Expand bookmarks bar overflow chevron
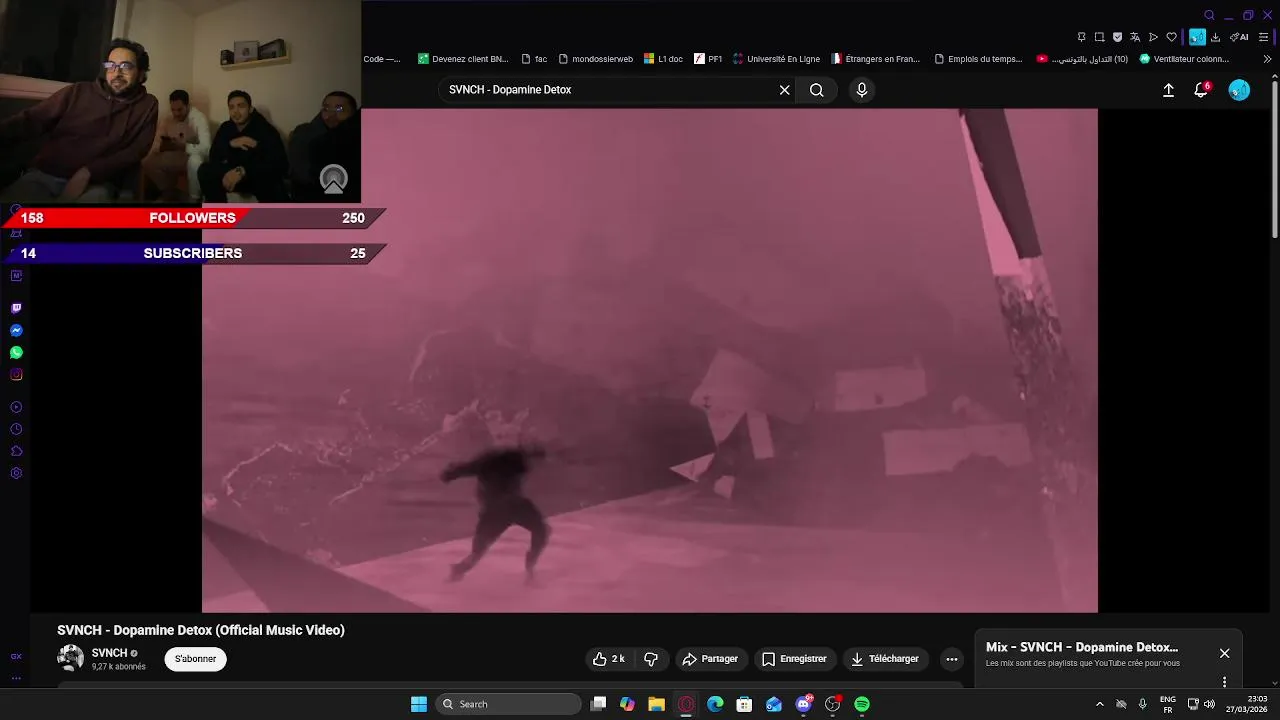The image size is (1280, 720). coord(1267,59)
